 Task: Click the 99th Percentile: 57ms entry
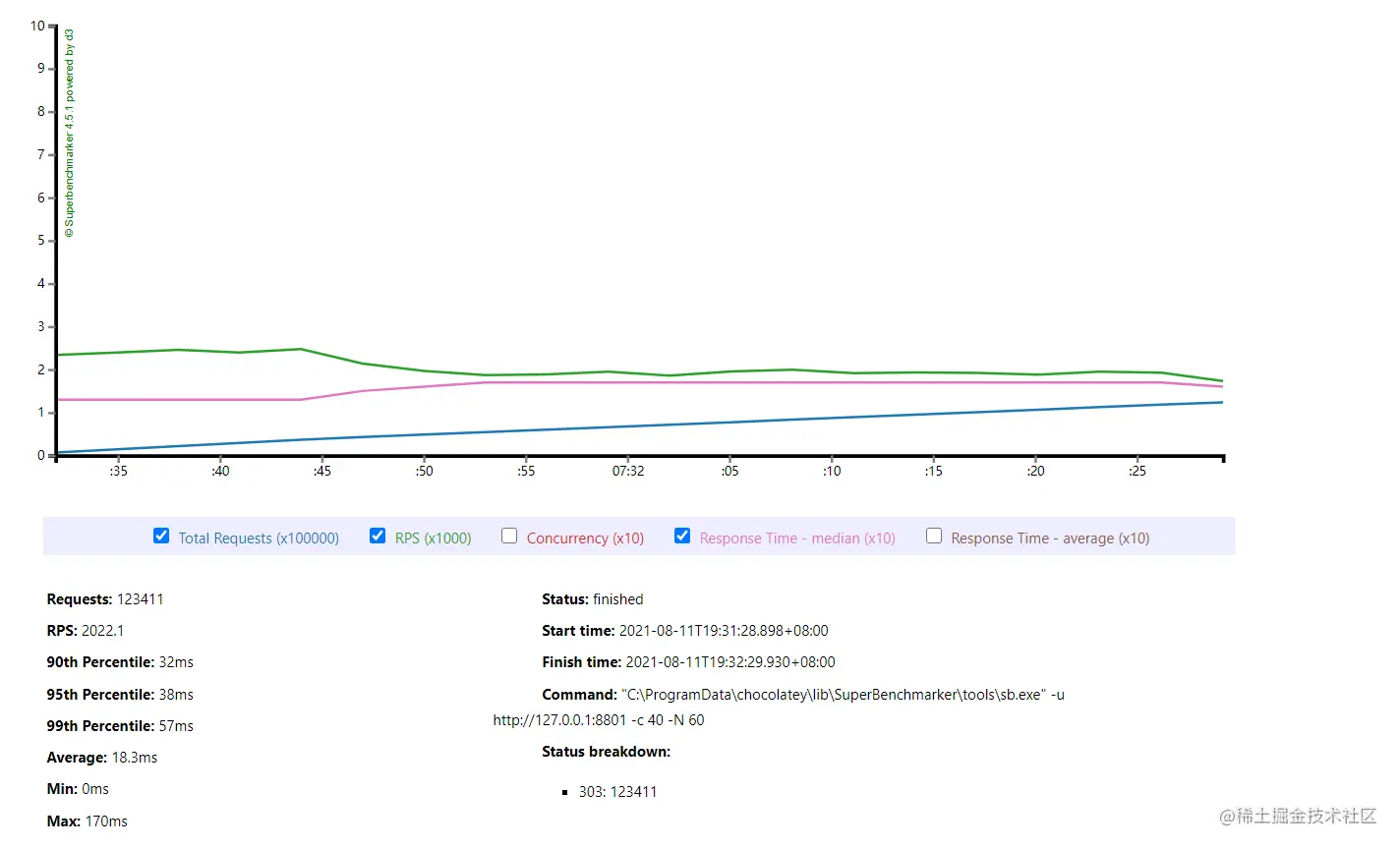(x=120, y=726)
